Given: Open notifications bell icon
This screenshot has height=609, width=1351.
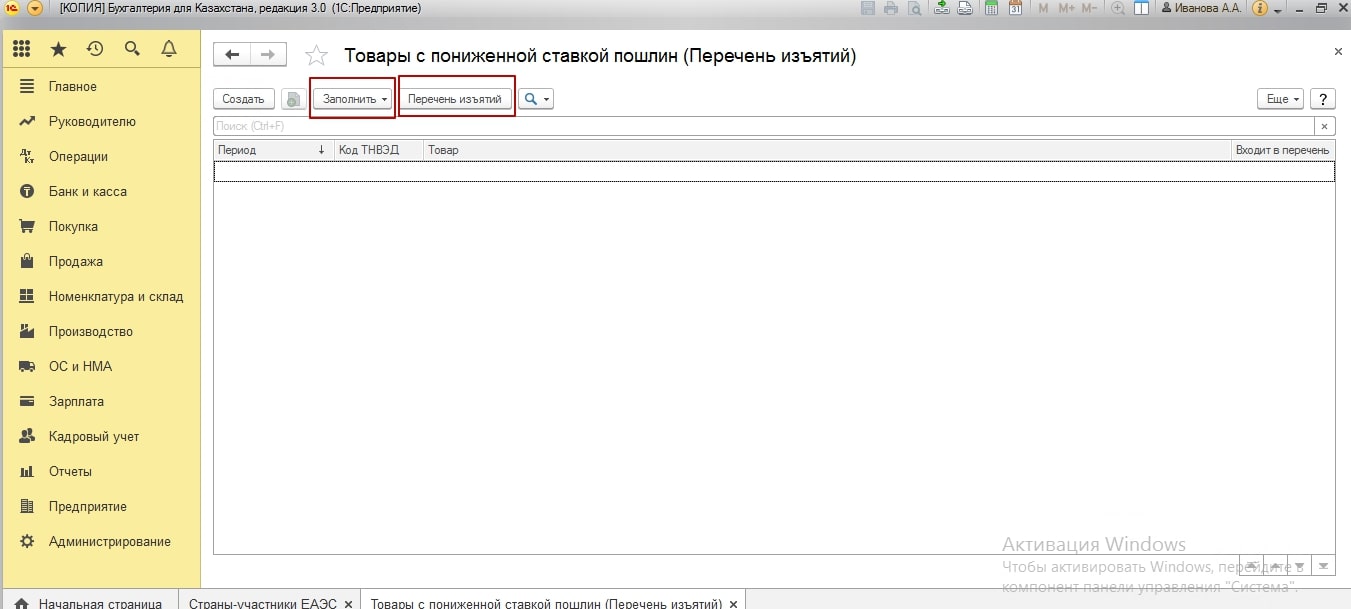Looking at the screenshot, I should (x=169, y=48).
